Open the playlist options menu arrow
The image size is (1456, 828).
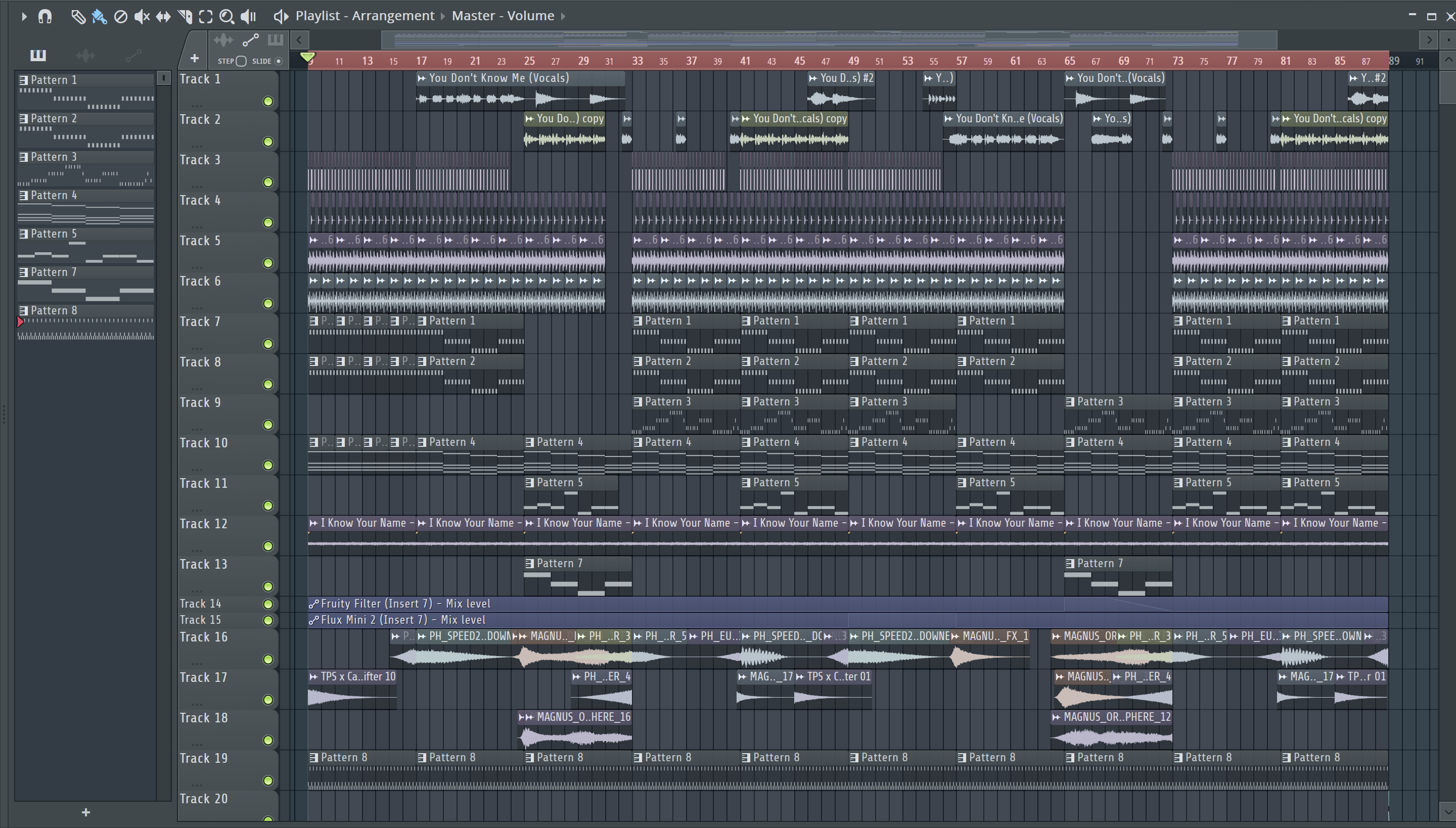coord(24,17)
